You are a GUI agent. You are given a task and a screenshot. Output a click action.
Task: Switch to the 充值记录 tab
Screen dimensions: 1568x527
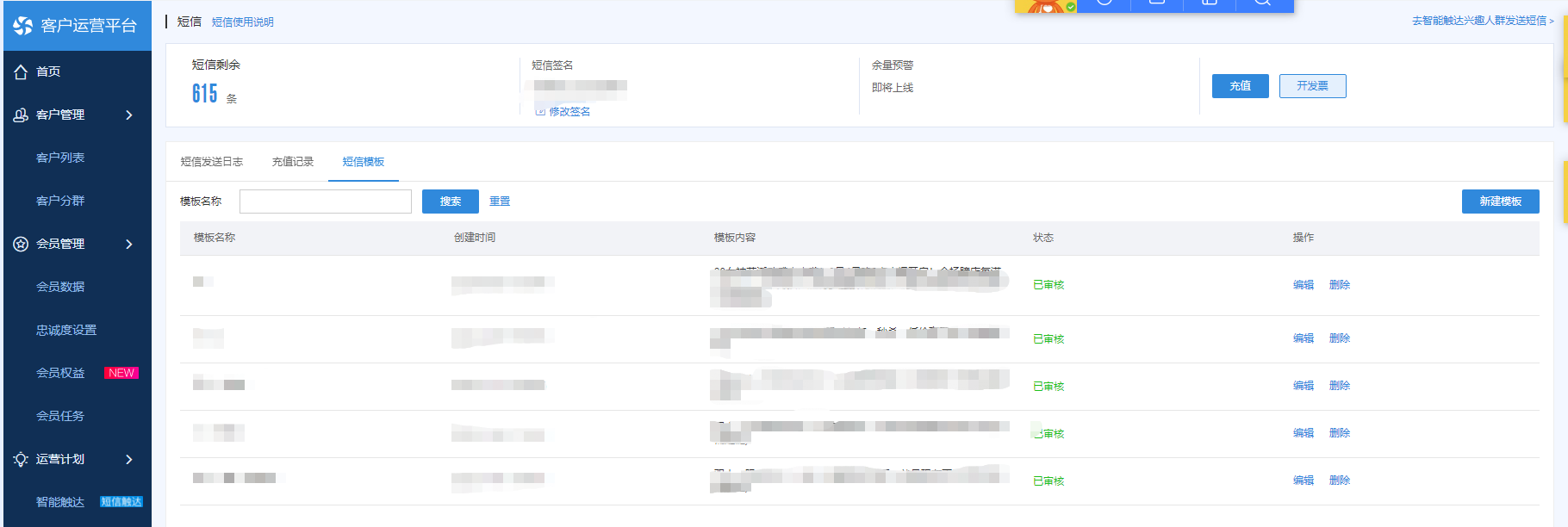point(293,162)
